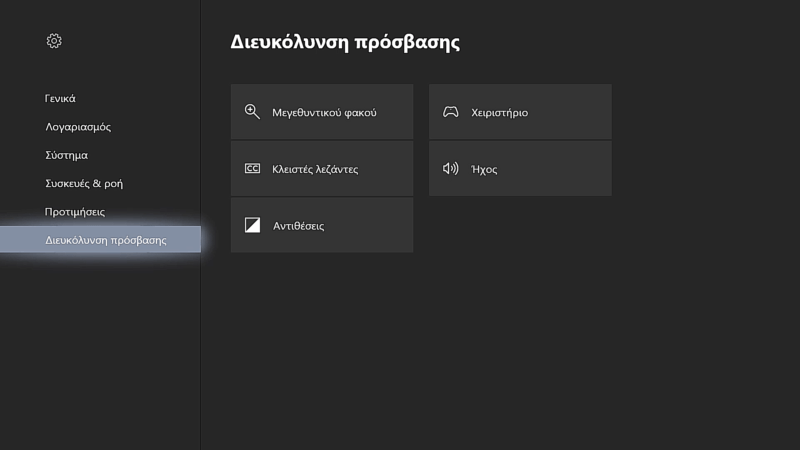Open the Γενικά settings category
Image resolution: width=800 pixels, height=450 pixels.
point(60,99)
